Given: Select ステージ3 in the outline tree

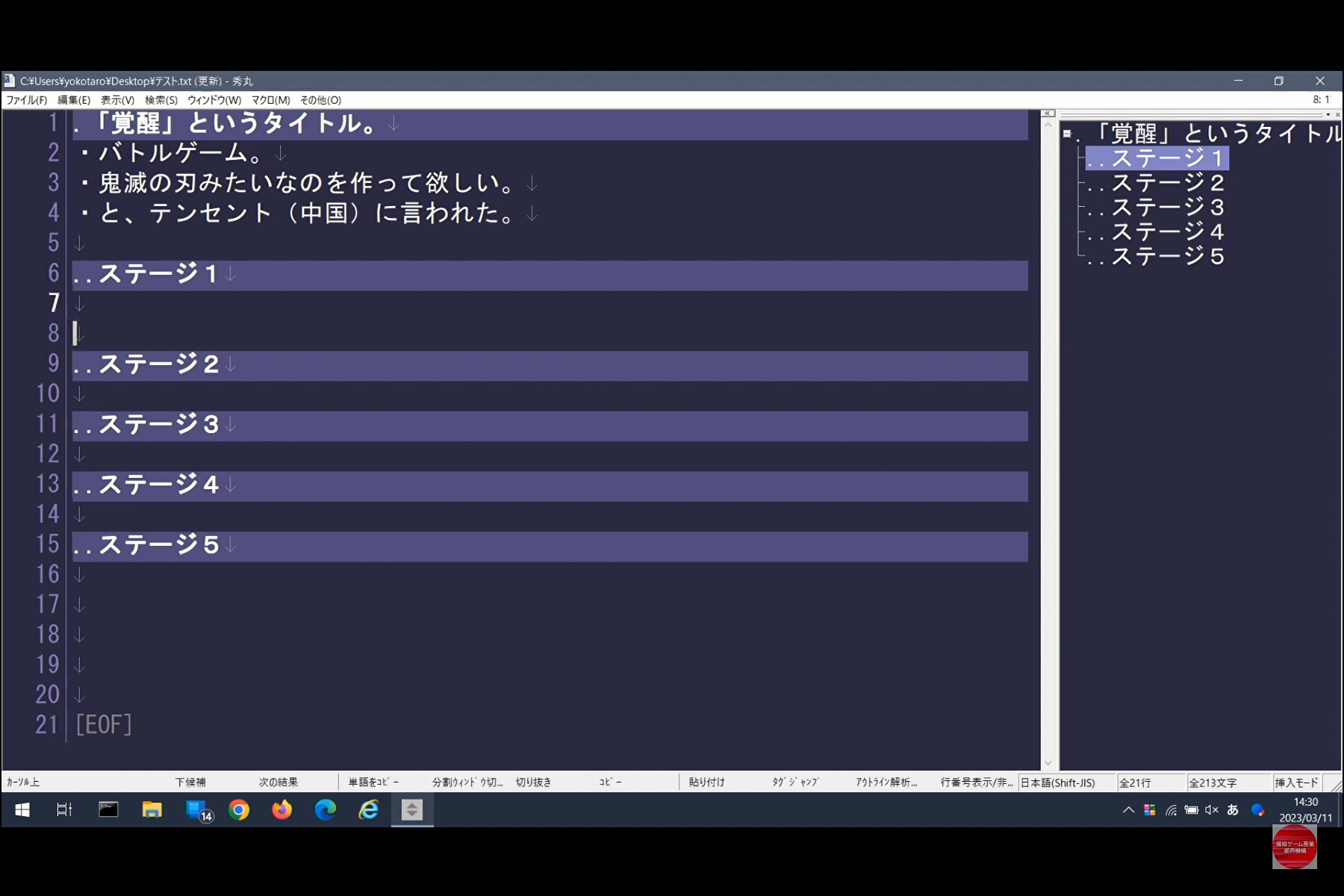Looking at the screenshot, I should (1157, 208).
